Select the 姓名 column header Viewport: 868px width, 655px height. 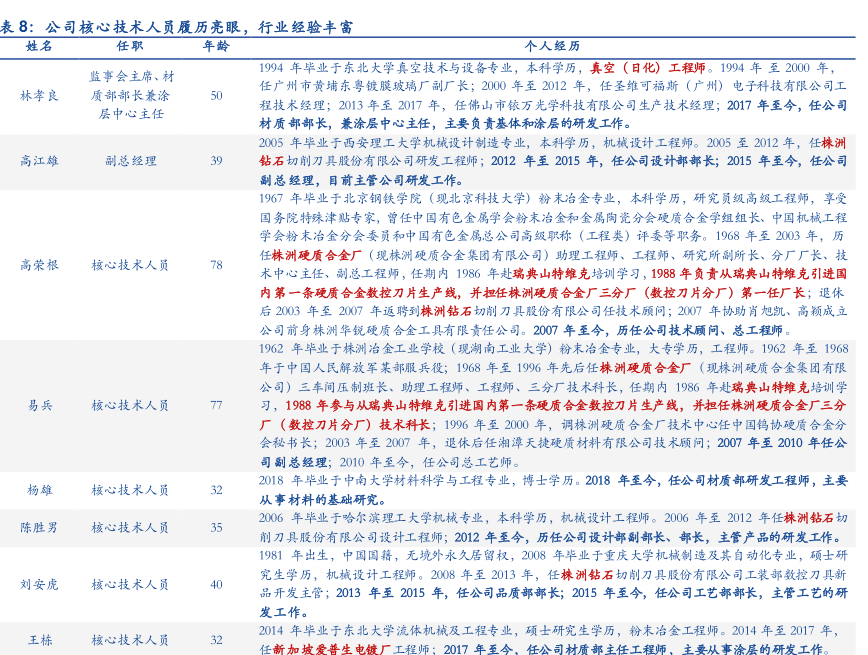(40, 46)
